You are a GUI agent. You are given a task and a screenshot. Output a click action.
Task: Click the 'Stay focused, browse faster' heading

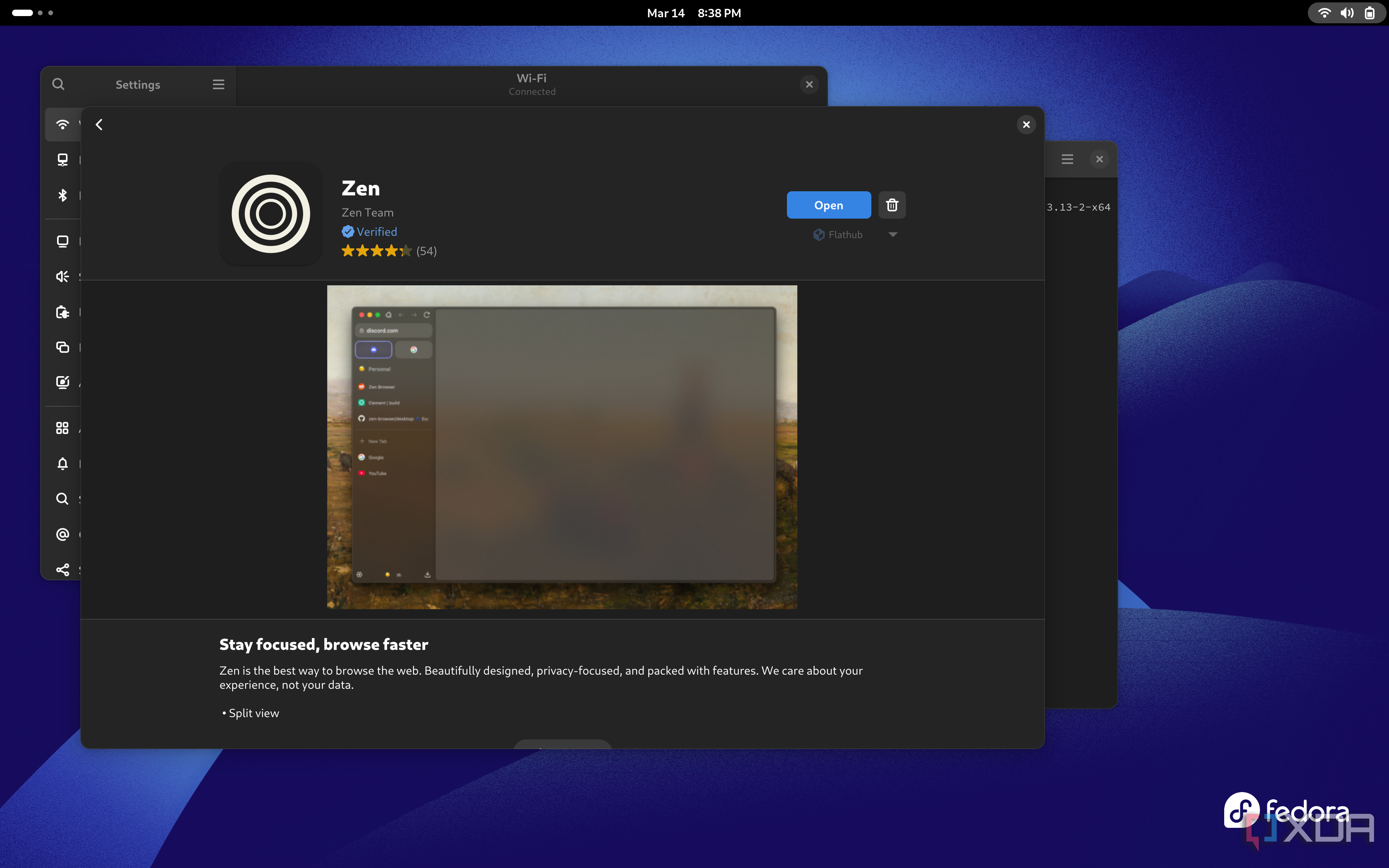[x=324, y=644]
